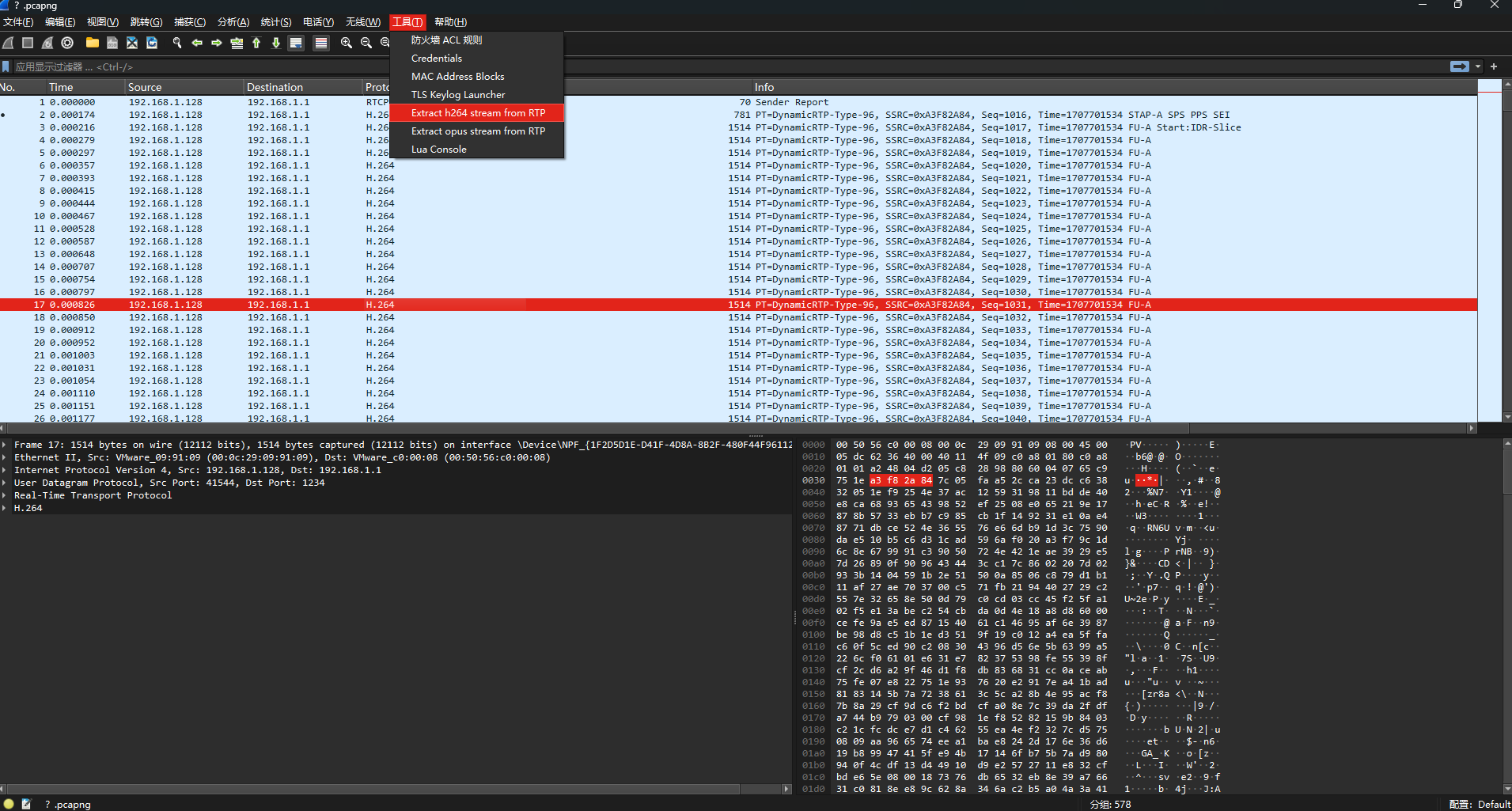Open Lua Console from tools menu

pos(478,150)
